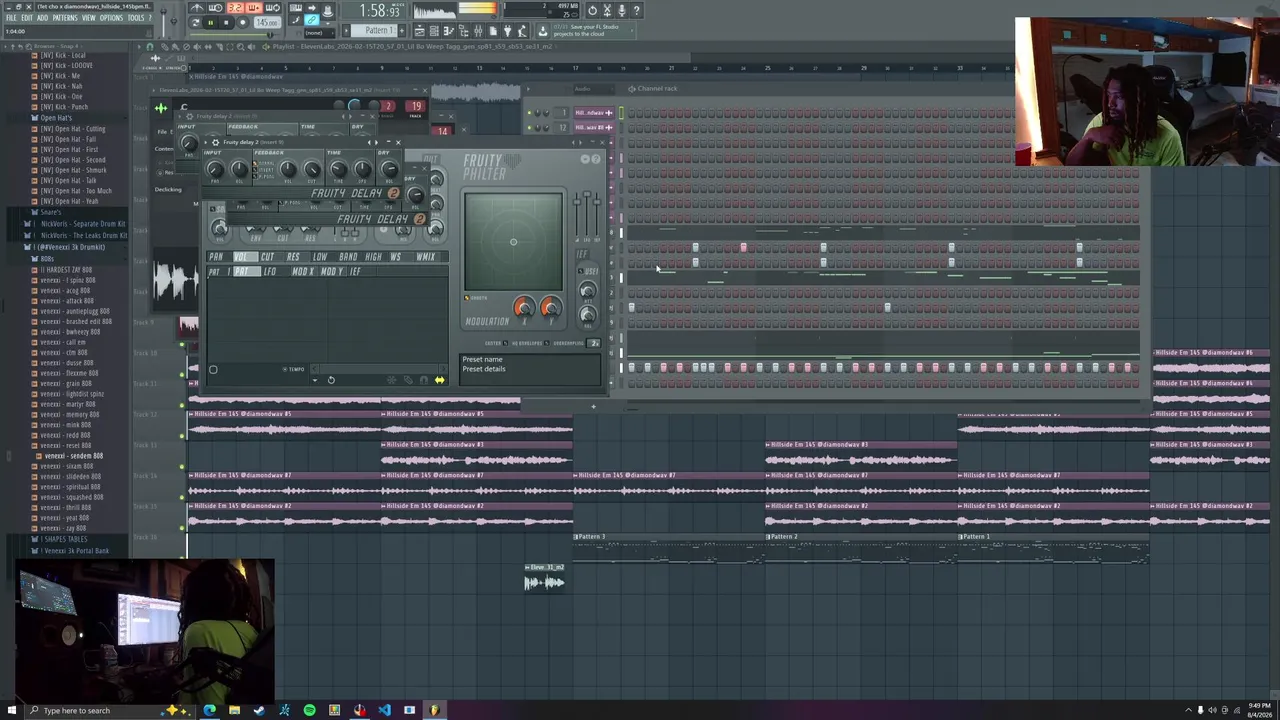
Task: Open the OPTIONS menu
Action: tap(111, 18)
